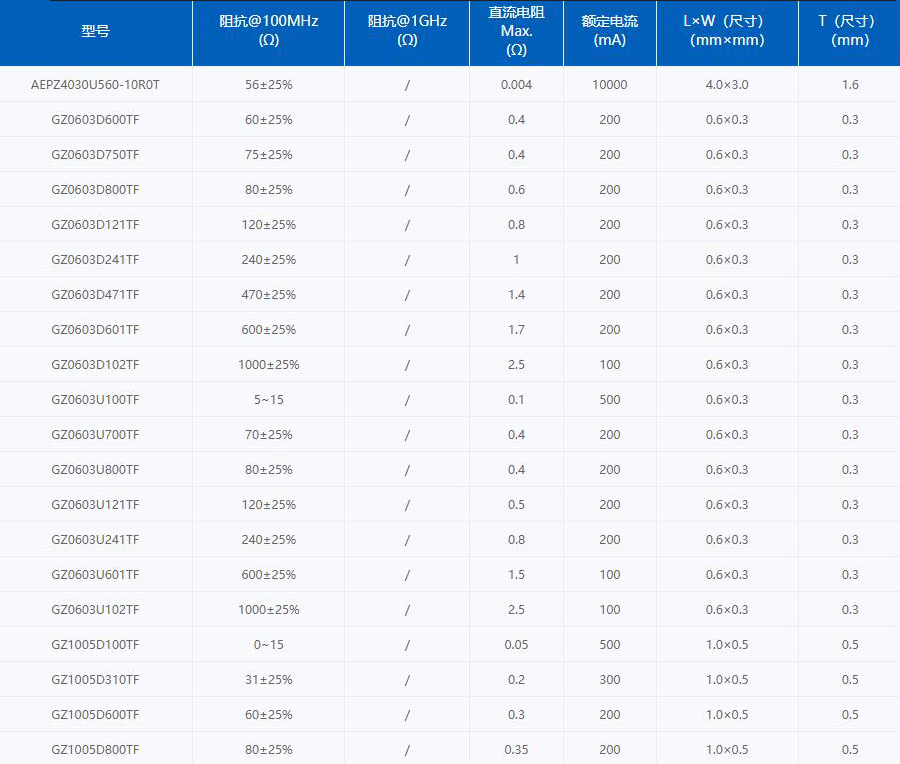Screen dimensions: 900x764
Task: Click the GZ0603D471TF model entry
Action: [95, 295]
